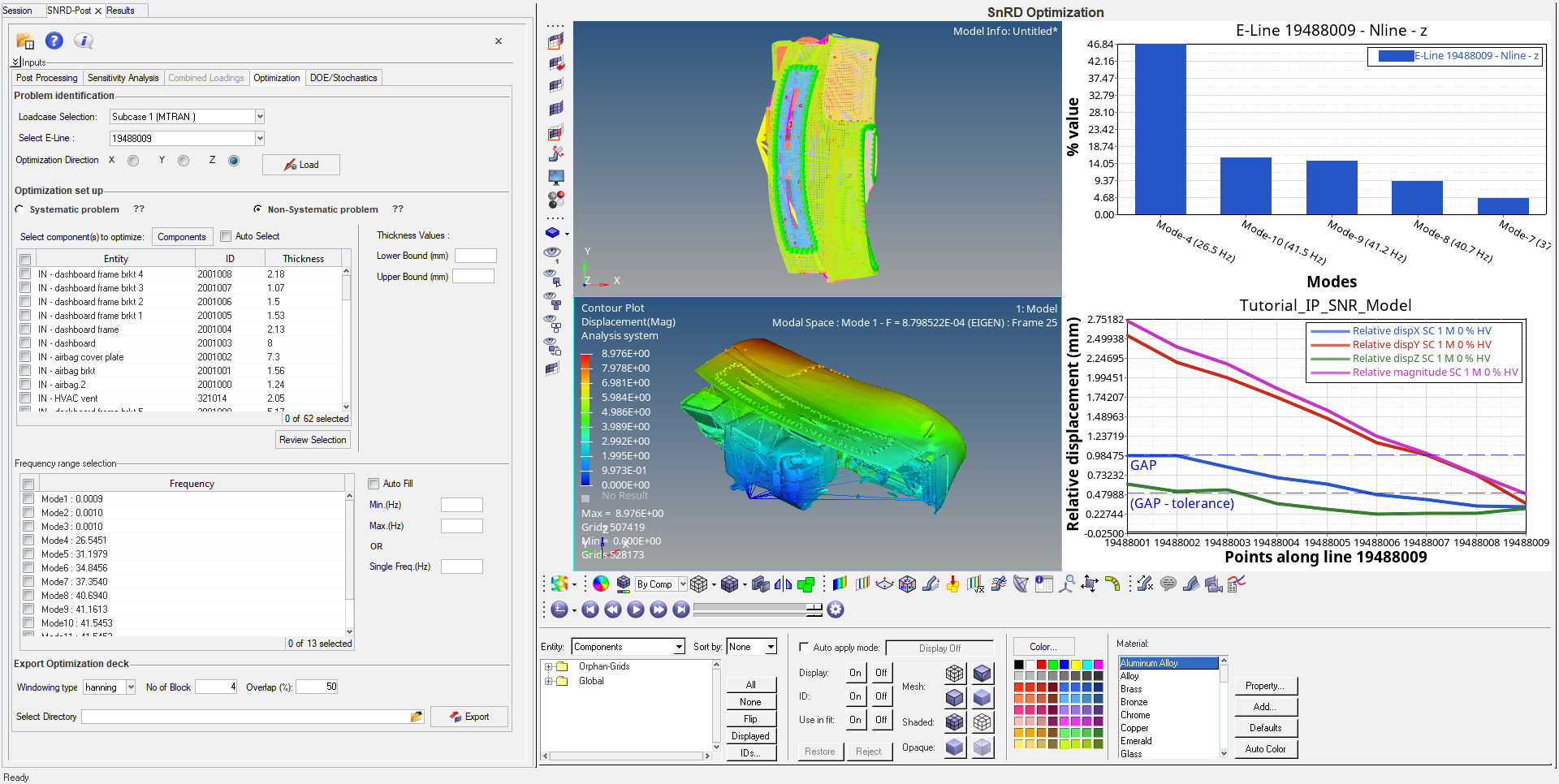Click the rainbow color wheel icon

[601, 584]
